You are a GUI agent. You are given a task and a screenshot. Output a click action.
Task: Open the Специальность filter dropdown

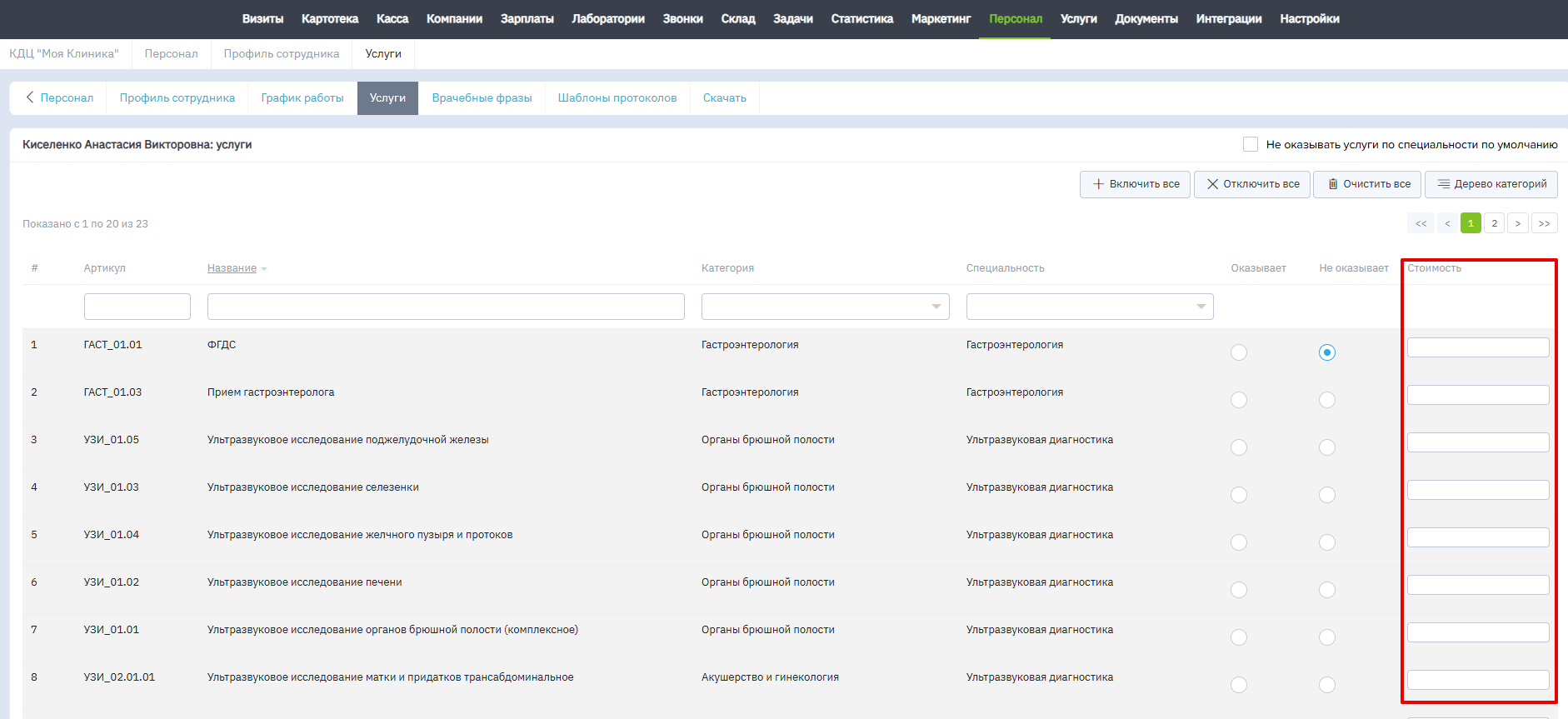(1090, 307)
